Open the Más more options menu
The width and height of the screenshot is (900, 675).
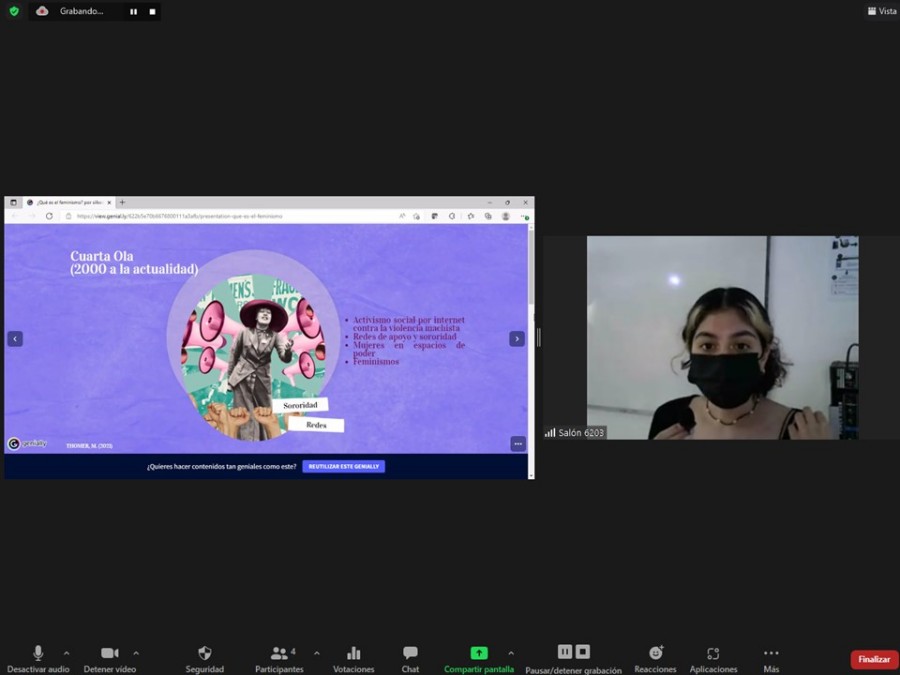click(x=771, y=659)
